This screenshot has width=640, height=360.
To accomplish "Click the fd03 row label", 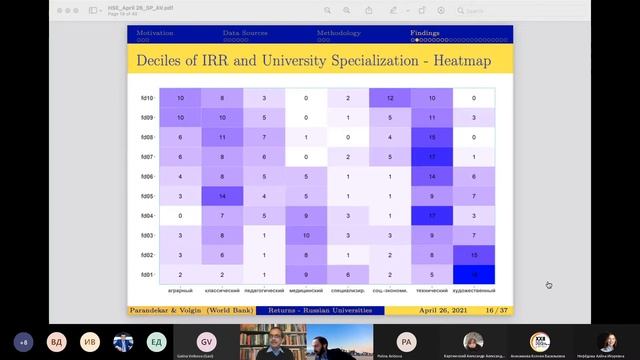I will point(147,236).
